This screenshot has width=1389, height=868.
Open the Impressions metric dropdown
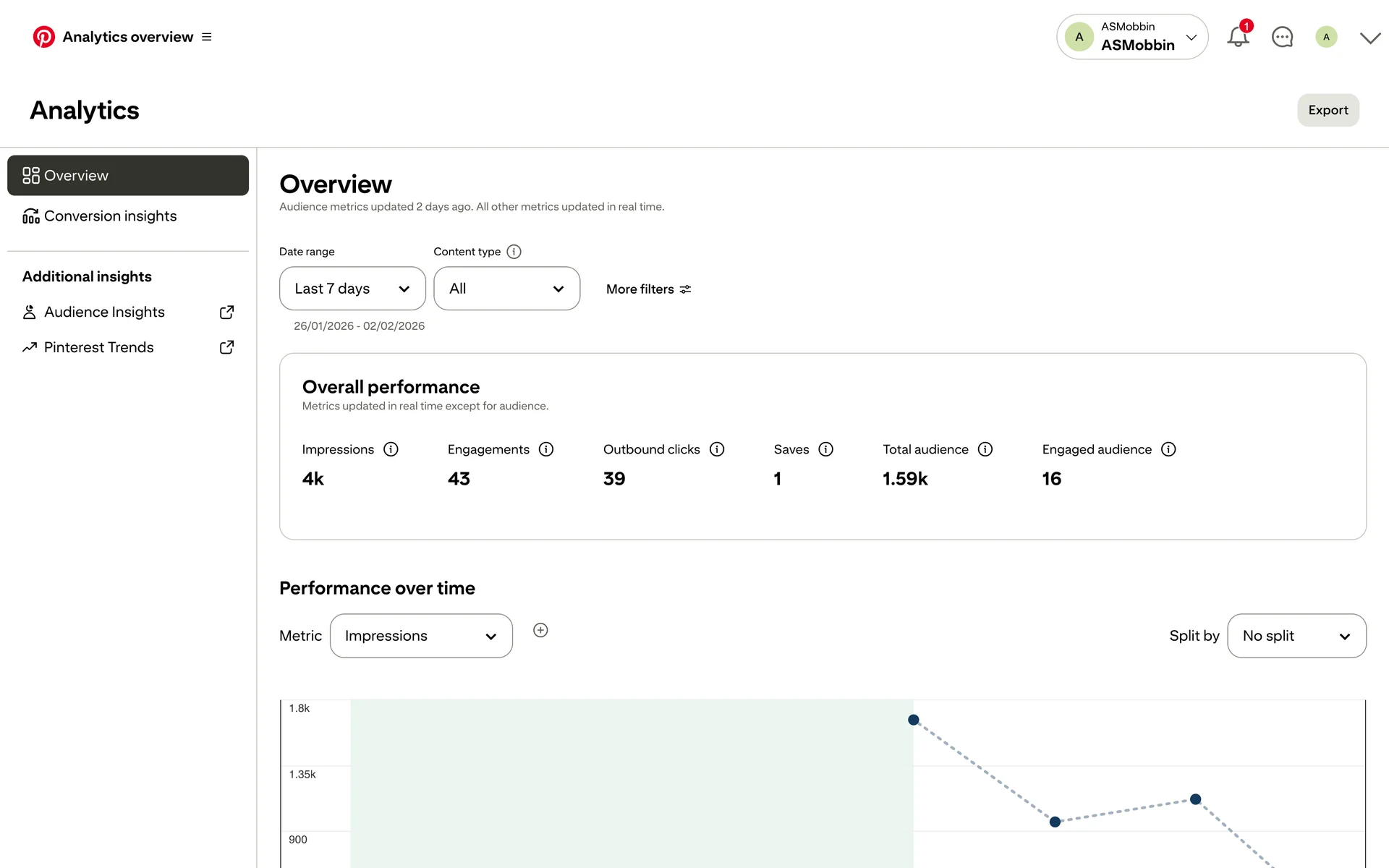coord(421,636)
